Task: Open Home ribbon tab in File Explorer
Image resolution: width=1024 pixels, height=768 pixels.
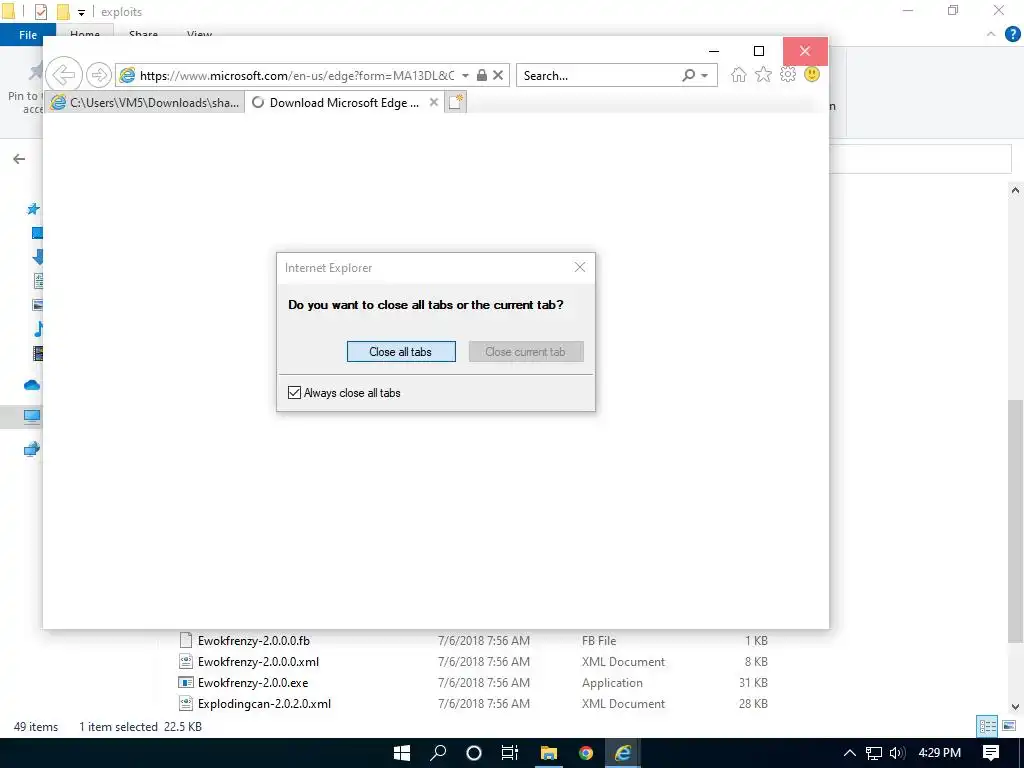Action: point(85,34)
